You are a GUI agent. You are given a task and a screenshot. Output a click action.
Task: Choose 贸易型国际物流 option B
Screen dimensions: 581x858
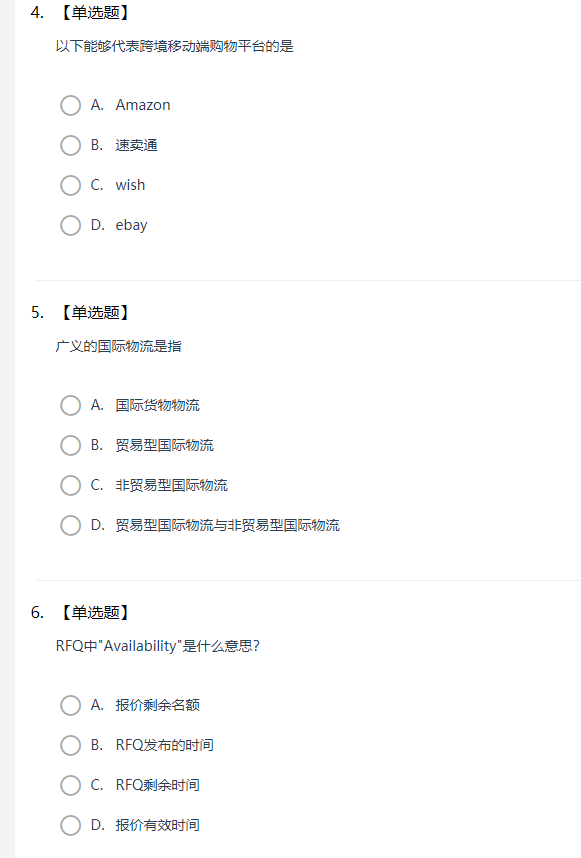pyautogui.click(x=71, y=445)
